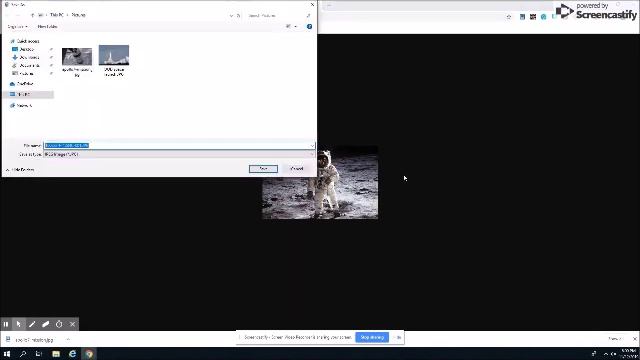Viewport: 640px width, 360px height.
Task: Open downloaded jpg item in Chrome download bar
Action: pyautogui.click(x=34, y=340)
